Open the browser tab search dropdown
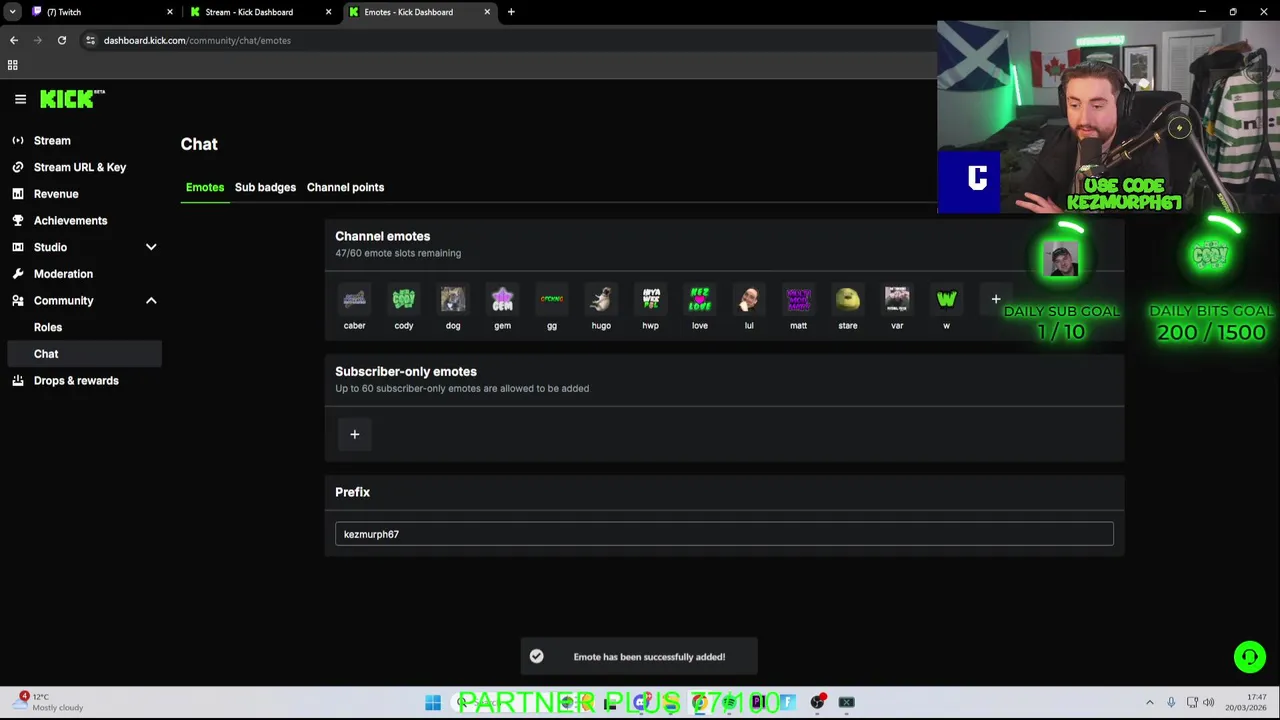Screen dimensions: 1280x720 (x=12, y=12)
